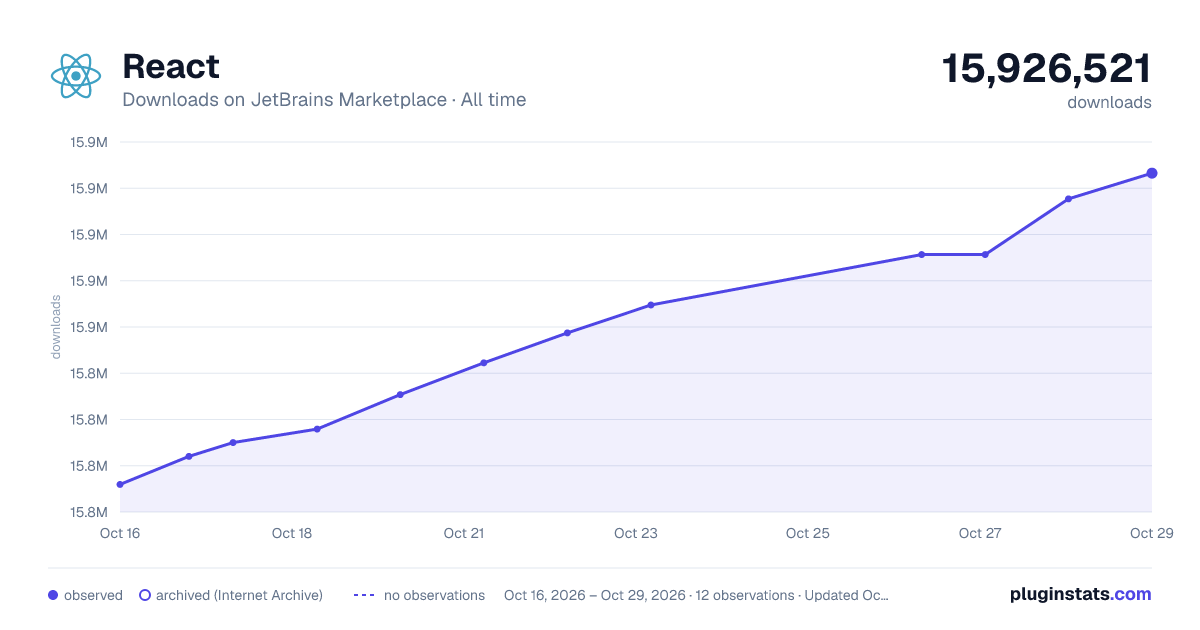The width and height of the screenshot is (1200, 630).
Task: Select the data point between Oct 27 and Oct 29
Action: click(x=1069, y=199)
